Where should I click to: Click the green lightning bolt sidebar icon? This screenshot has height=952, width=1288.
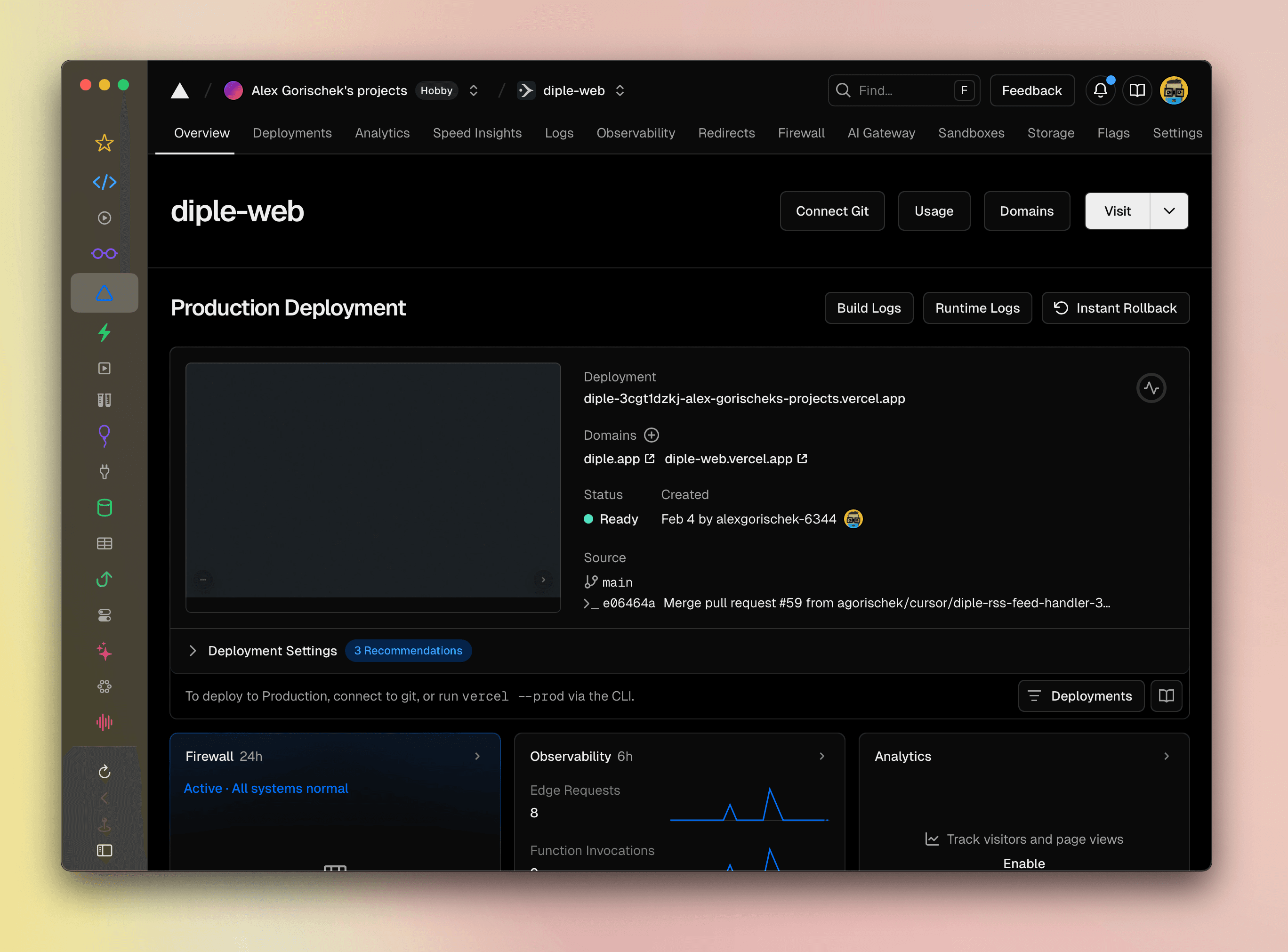tap(104, 332)
